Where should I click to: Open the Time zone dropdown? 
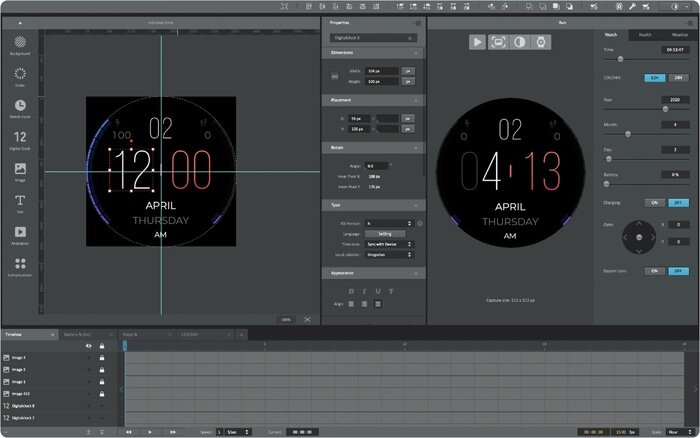tap(390, 245)
